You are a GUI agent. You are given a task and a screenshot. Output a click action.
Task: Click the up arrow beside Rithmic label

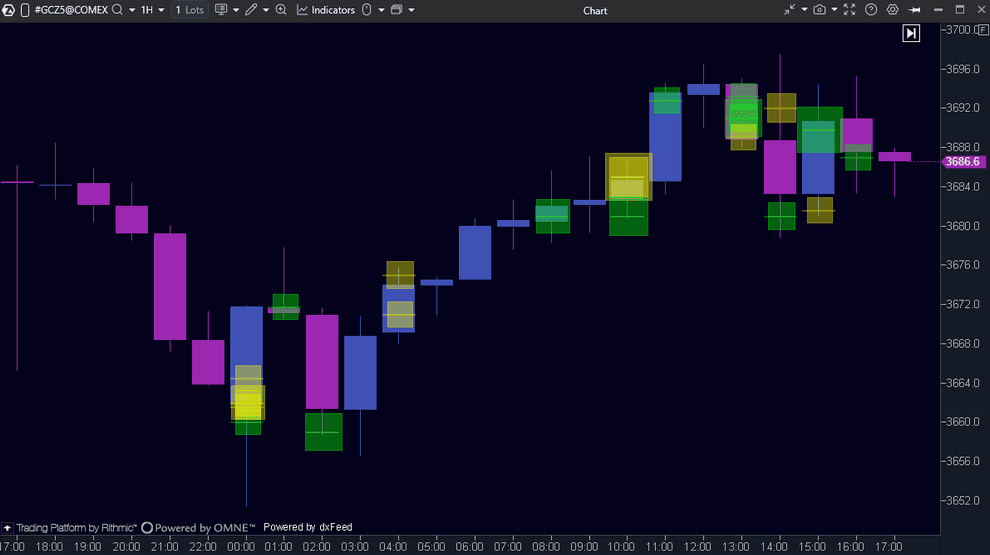pos(7,527)
